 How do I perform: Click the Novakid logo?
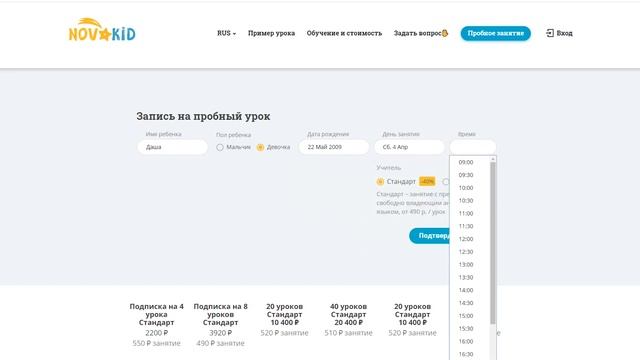[102, 30]
